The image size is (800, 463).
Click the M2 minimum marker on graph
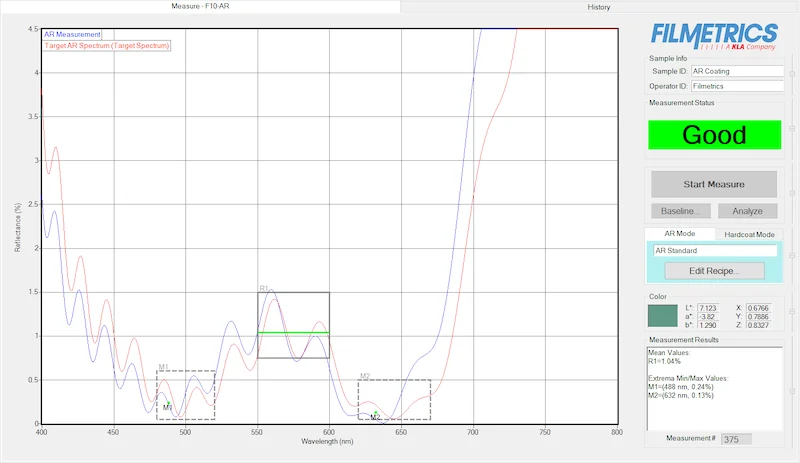tap(375, 414)
